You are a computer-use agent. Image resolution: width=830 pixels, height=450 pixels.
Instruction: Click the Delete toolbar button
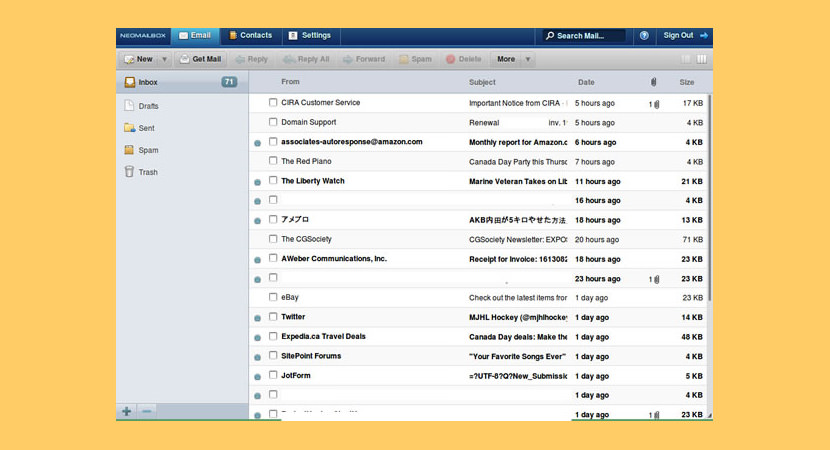[x=464, y=59]
